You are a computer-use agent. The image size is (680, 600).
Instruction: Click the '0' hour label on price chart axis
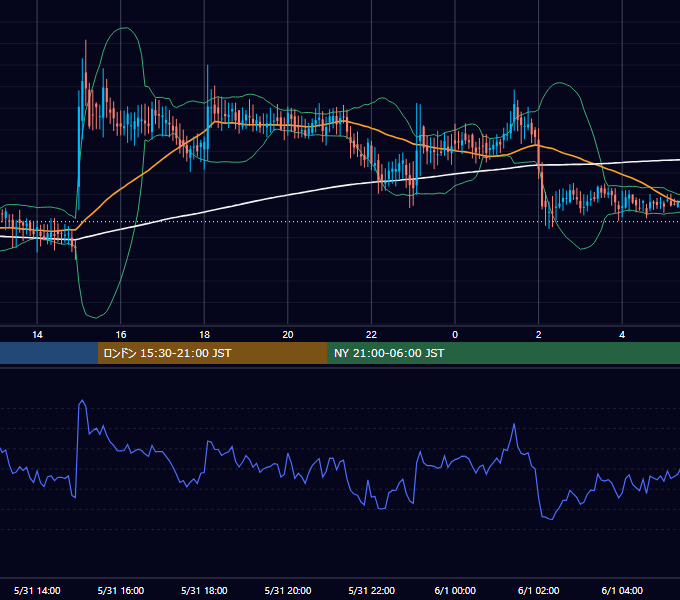tap(455, 335)
